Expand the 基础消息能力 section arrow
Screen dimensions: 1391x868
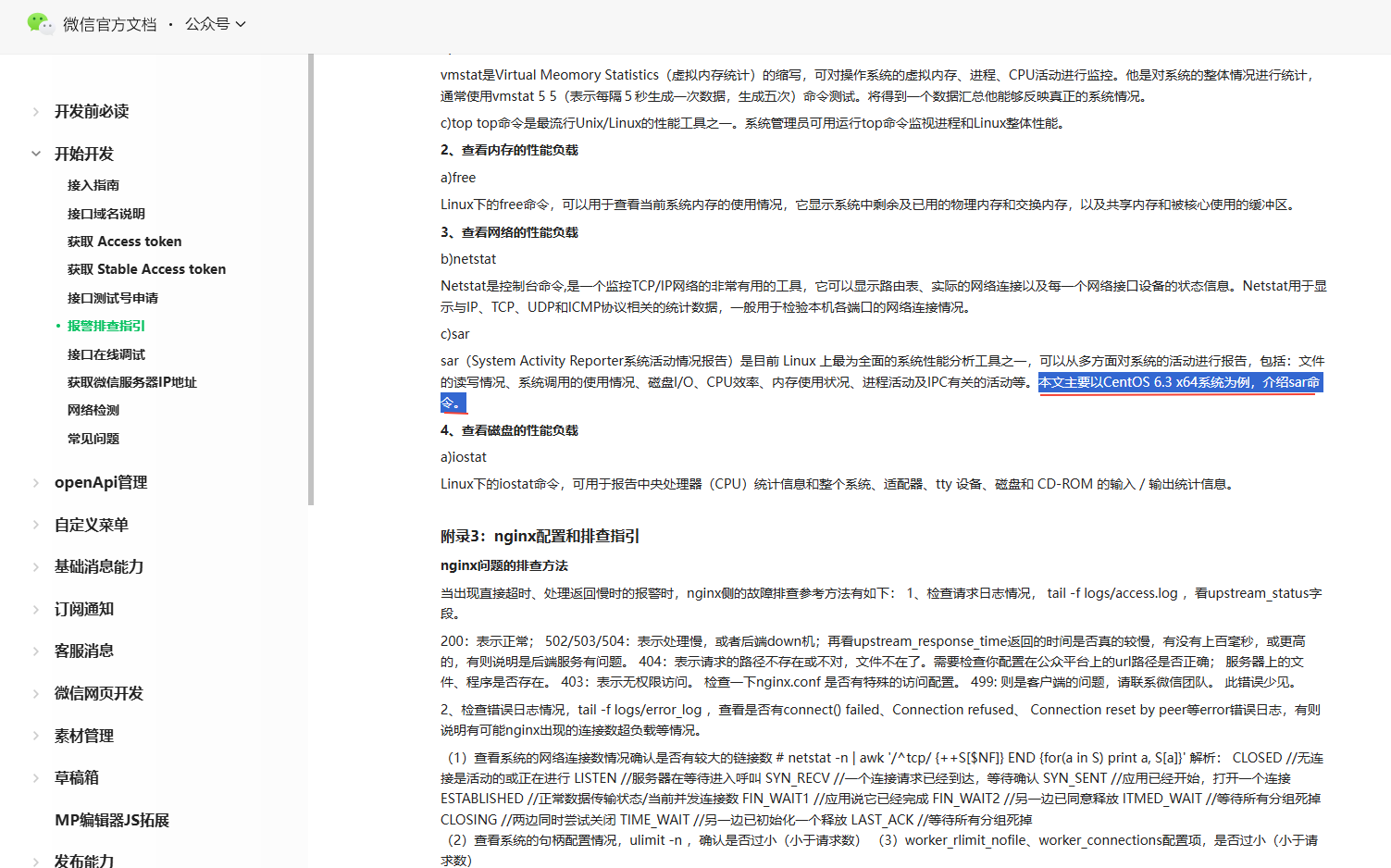(36, 567)
